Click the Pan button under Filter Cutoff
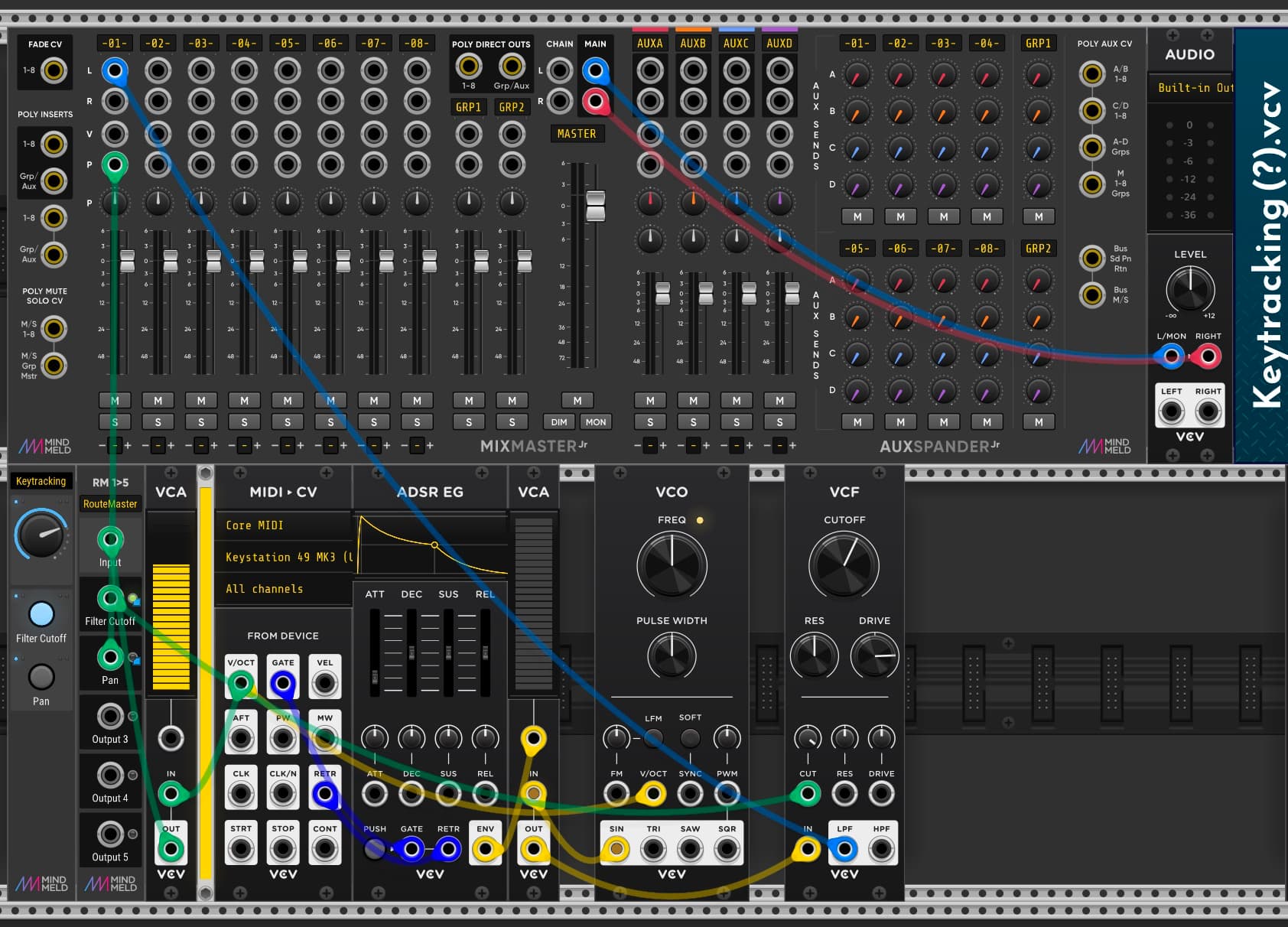The image size is (1288, 927). point(41,677)
